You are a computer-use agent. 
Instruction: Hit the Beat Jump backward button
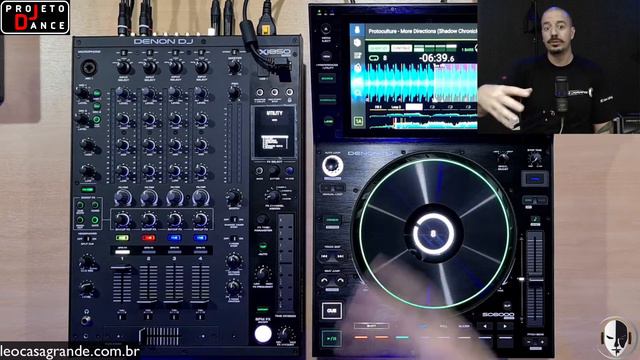(x=324, y=281)
